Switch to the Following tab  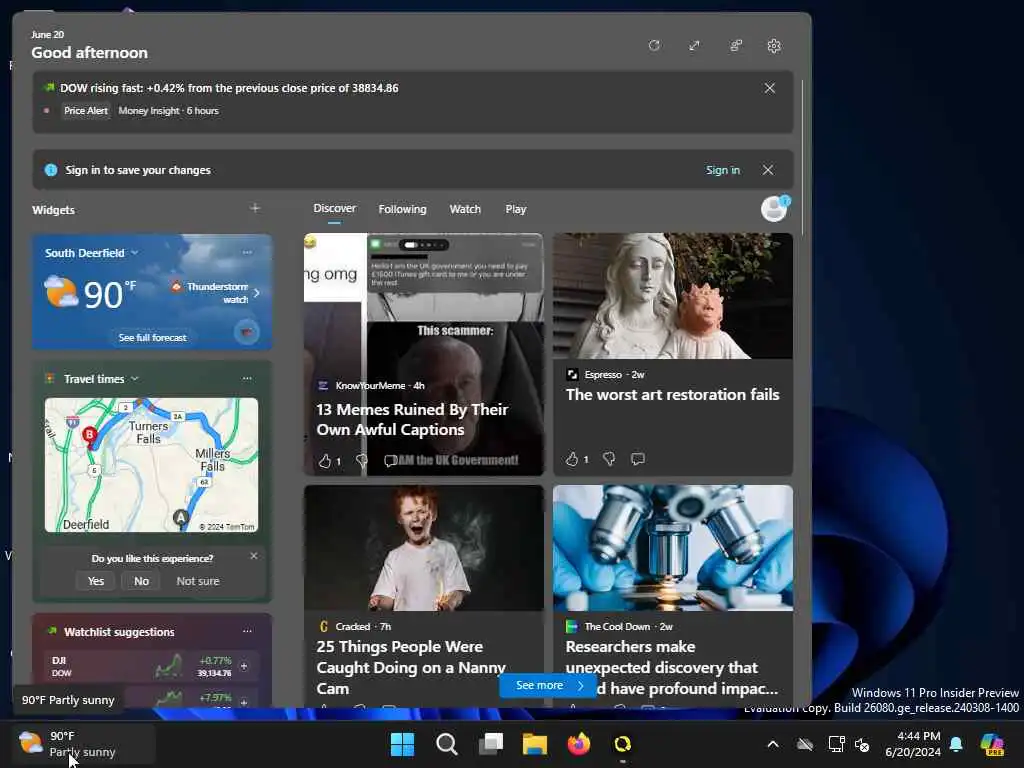[402, 209]
